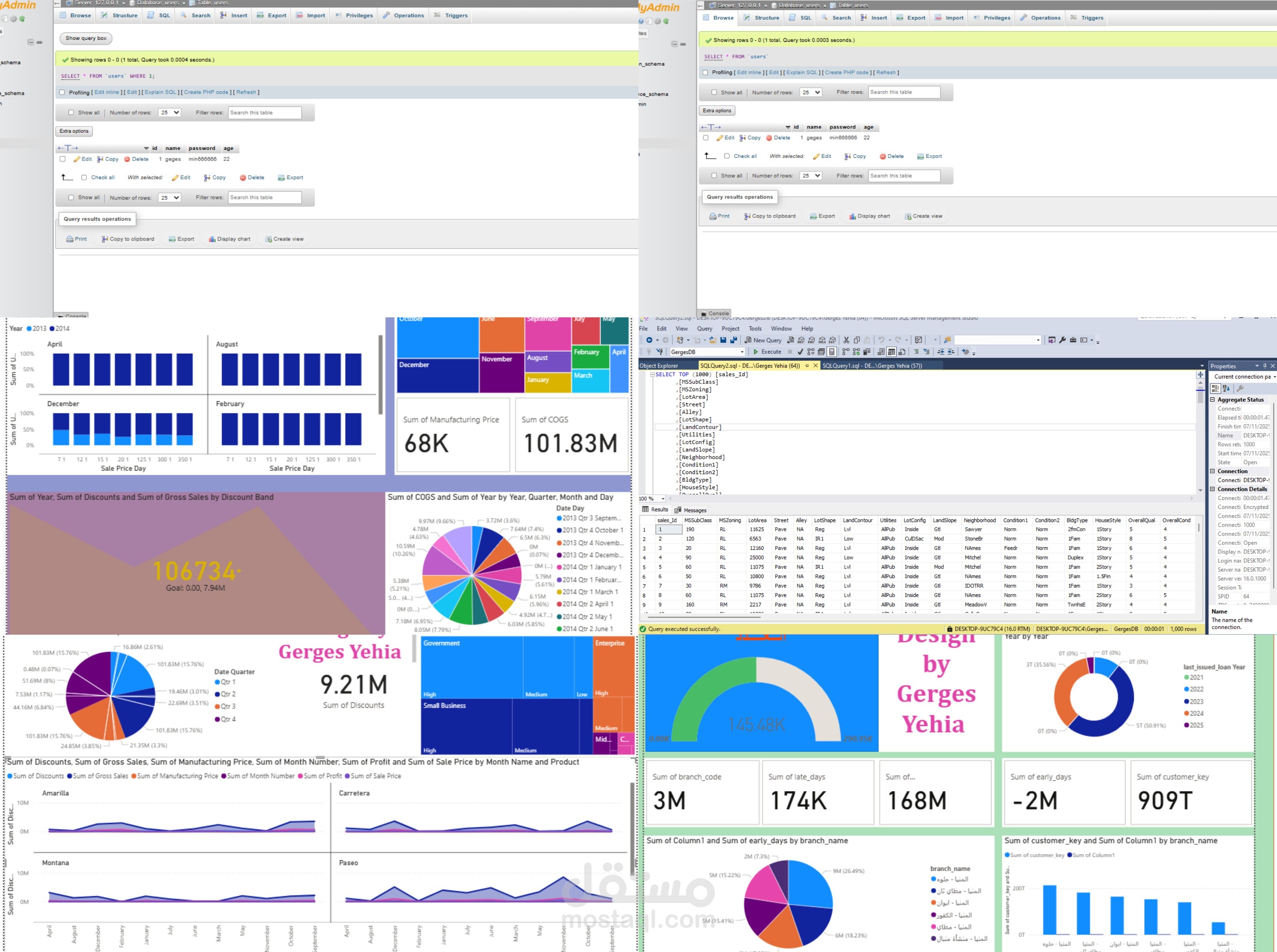This screenshot has height=952, width=1277.
Task: Click the Explain SQL link
Action: tap(161, 92)
